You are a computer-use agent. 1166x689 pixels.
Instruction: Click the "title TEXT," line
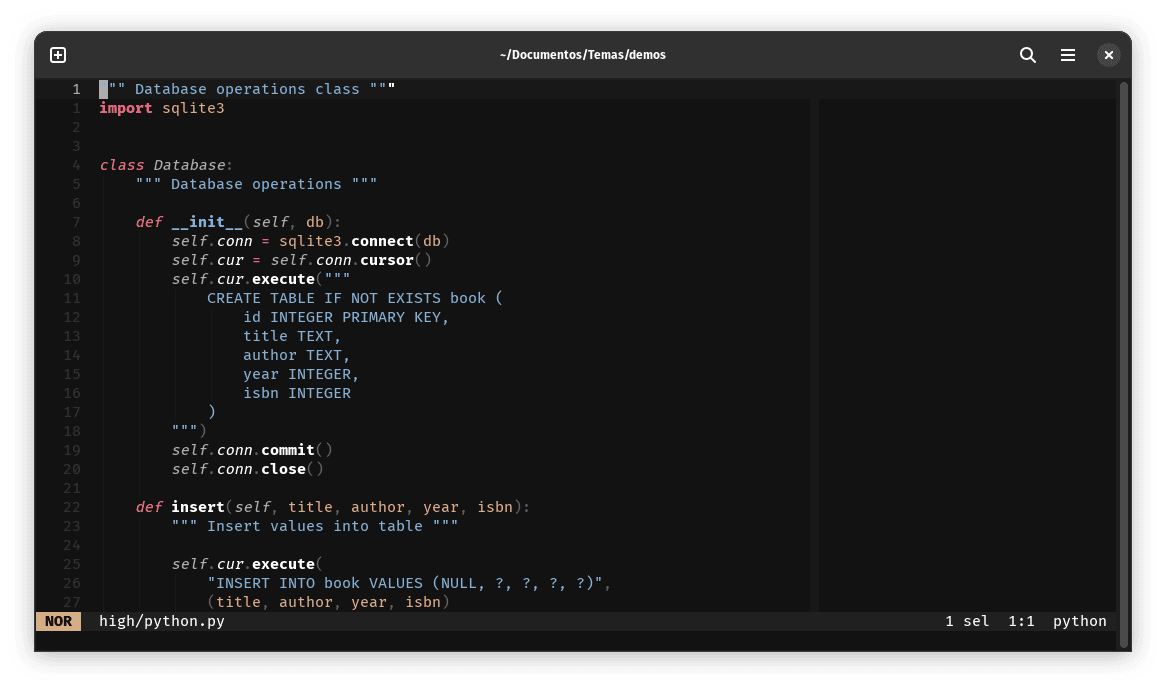pos(292,336)
